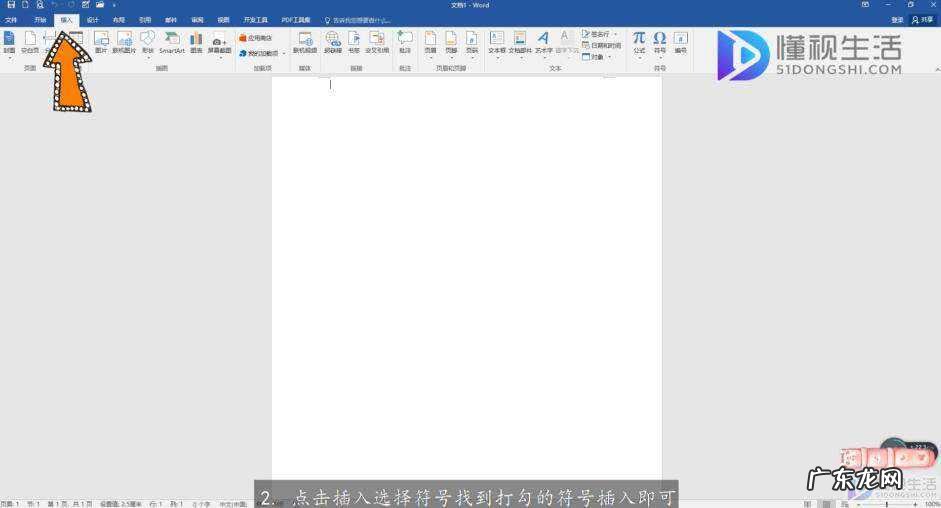Viewport: 941px width, 508px height.
Task: Insert WordArt (艺术字)
Action: [x=543, y=44]
